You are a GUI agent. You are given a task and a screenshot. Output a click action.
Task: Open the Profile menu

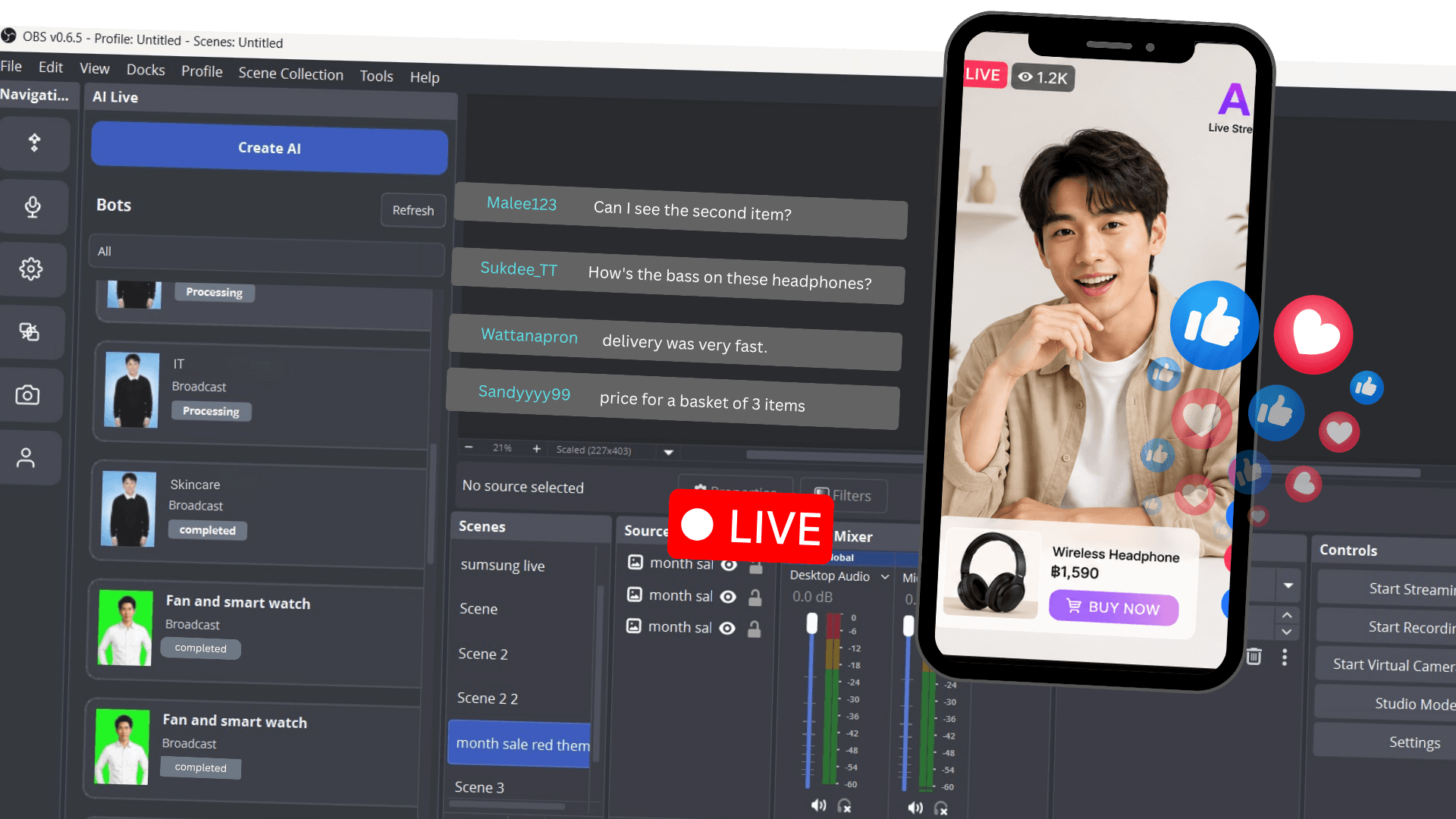pos(202,71)
